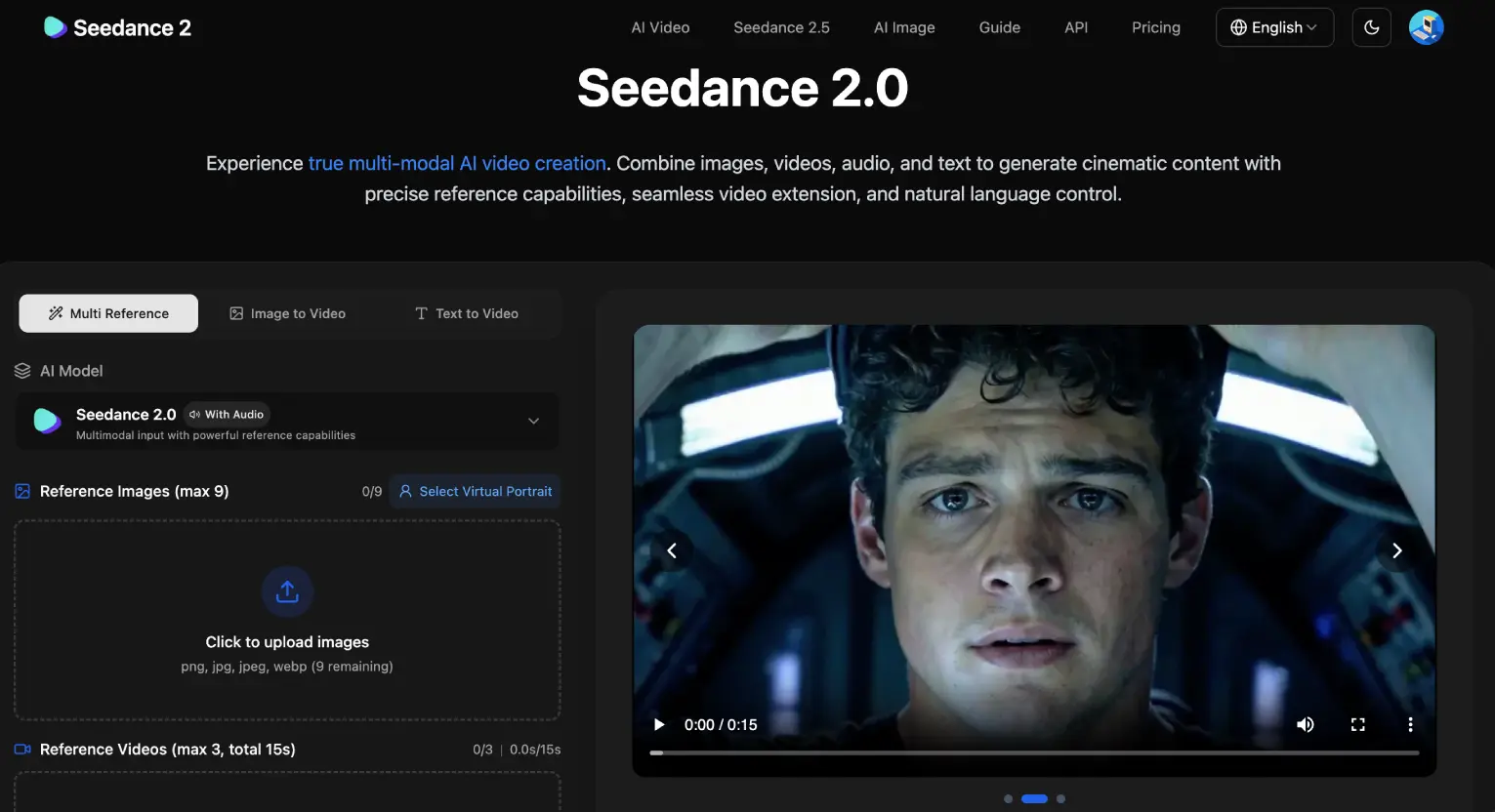The image size is (1495, 812).
Task: Click the upload arrow icon for images
Action: click(287, 591)
